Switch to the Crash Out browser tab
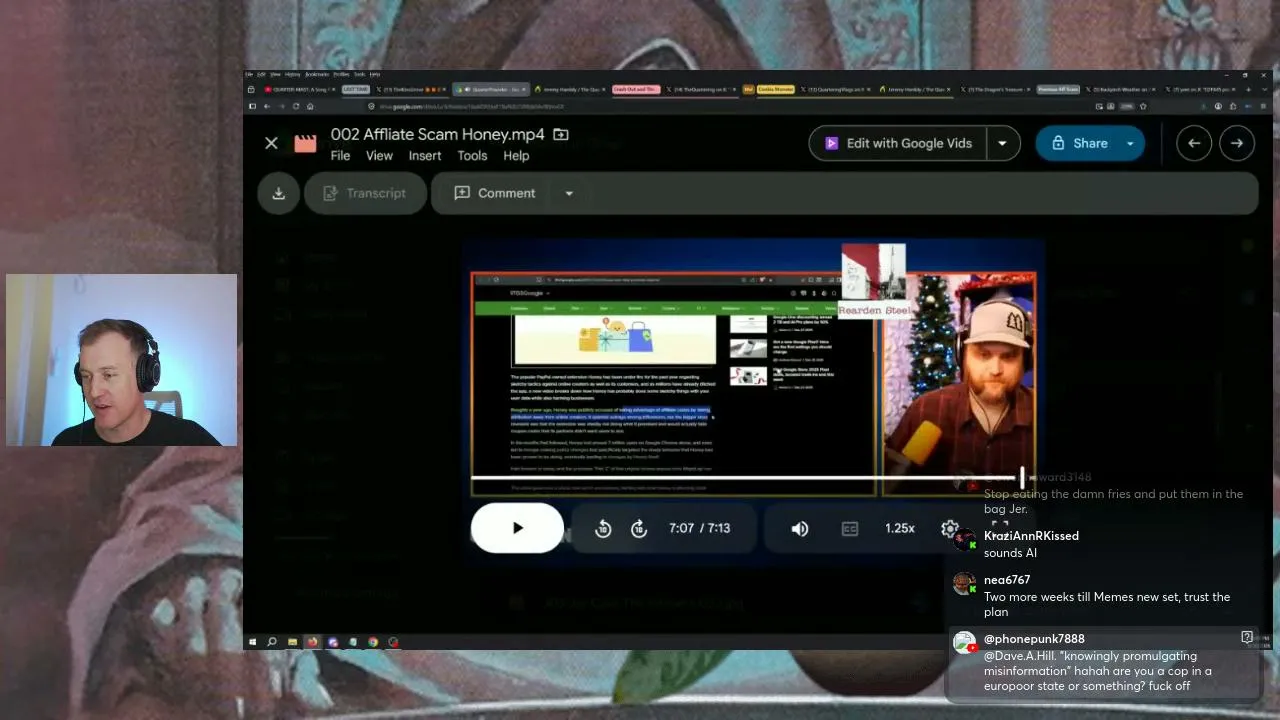 point(636,89)
